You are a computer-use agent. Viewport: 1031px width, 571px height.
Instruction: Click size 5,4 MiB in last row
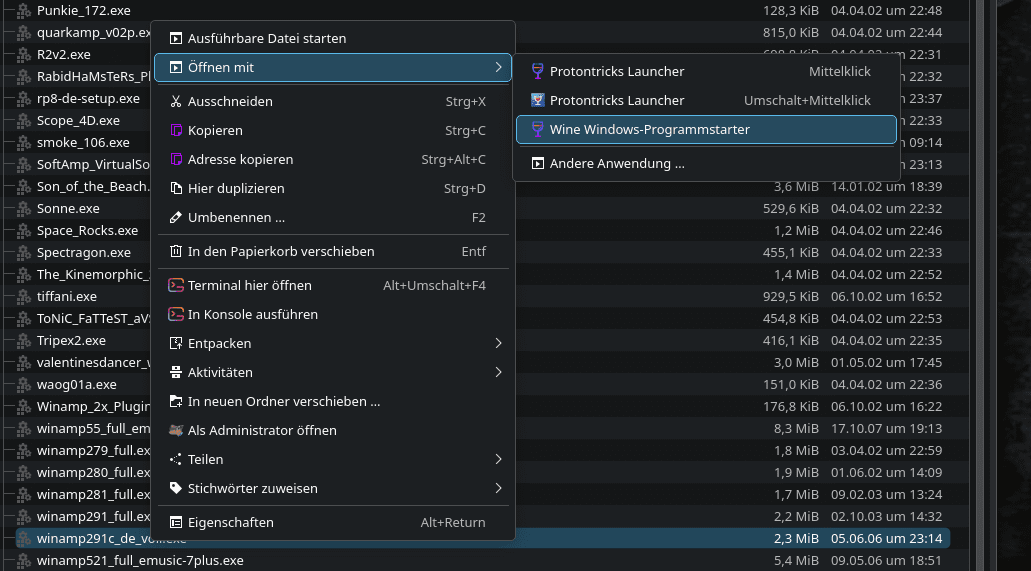[x=796, y=560]
